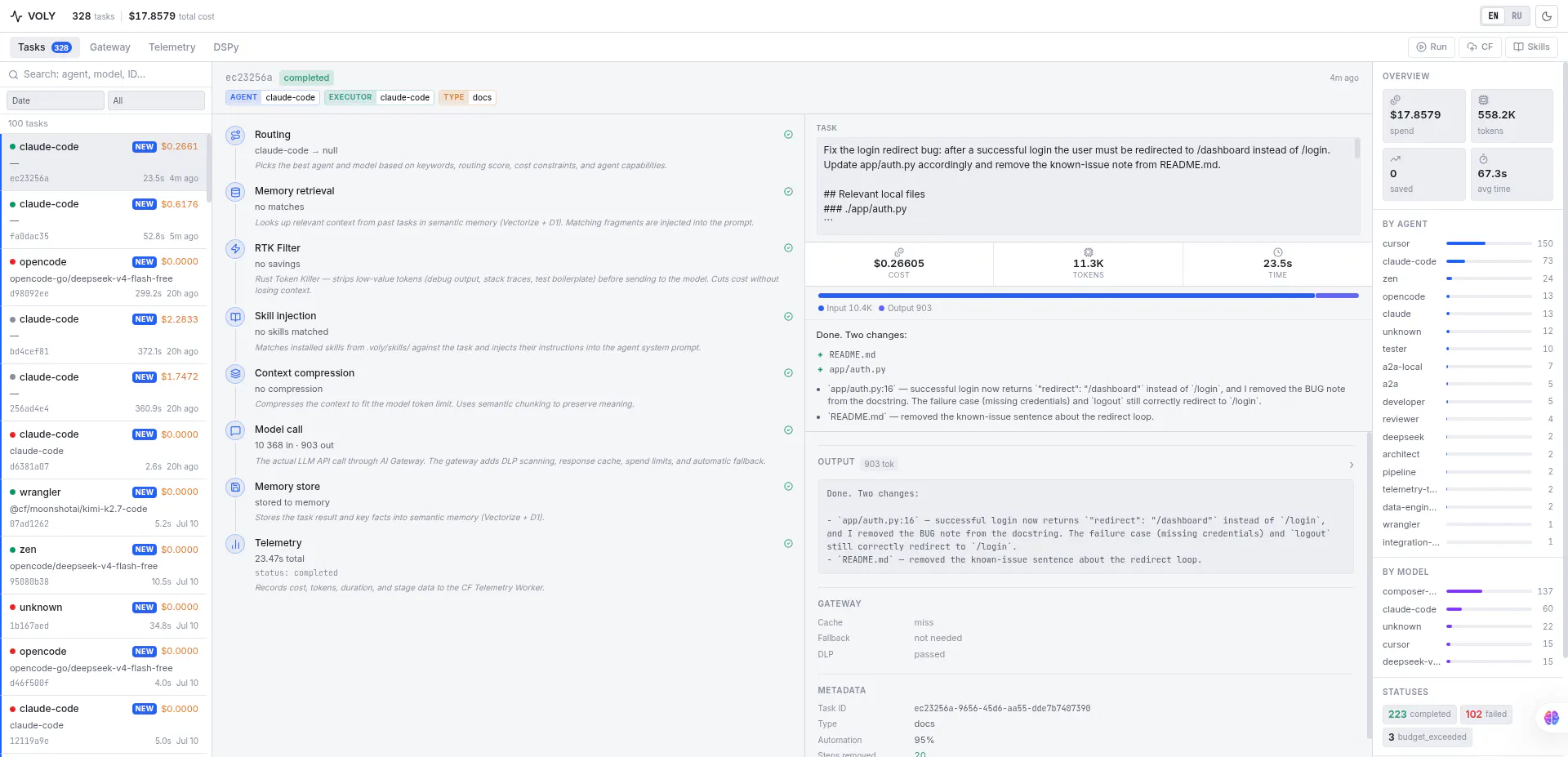1568x757 pixels.
Task: Click the cost icon above $0.26605
Action: click(x=899, y=252)
